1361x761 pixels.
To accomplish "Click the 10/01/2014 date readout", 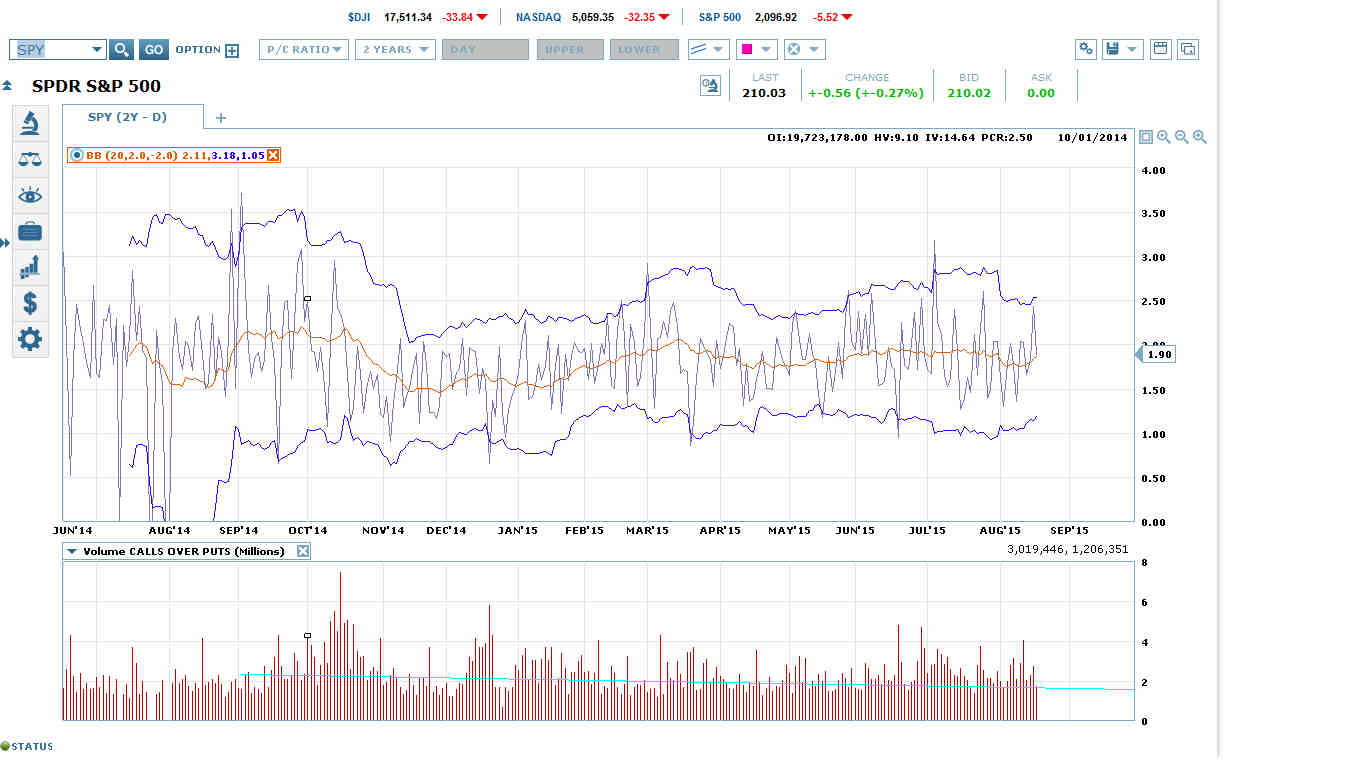I will tap(1092, 137).
